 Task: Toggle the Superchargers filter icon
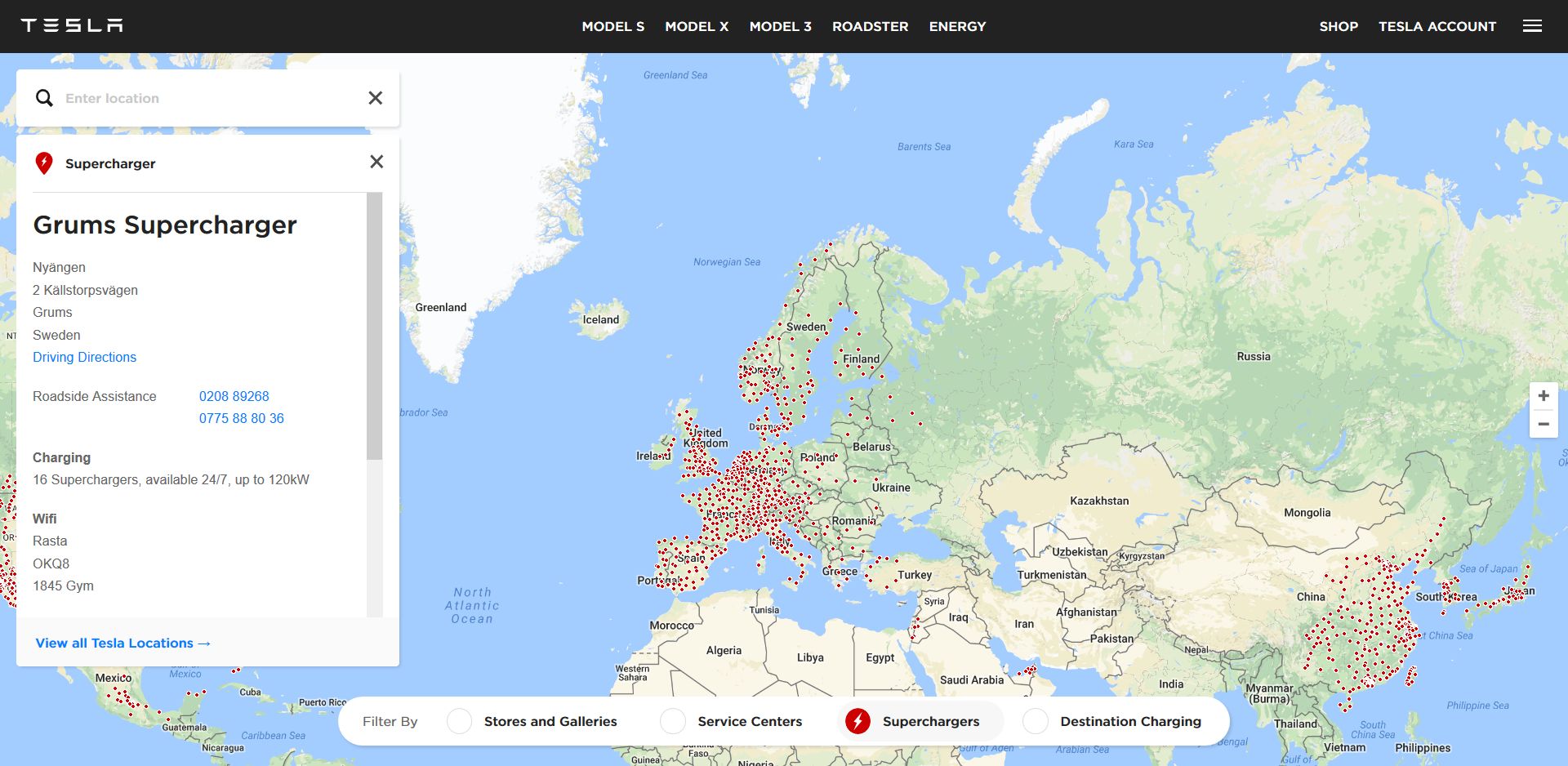[857, 721]
